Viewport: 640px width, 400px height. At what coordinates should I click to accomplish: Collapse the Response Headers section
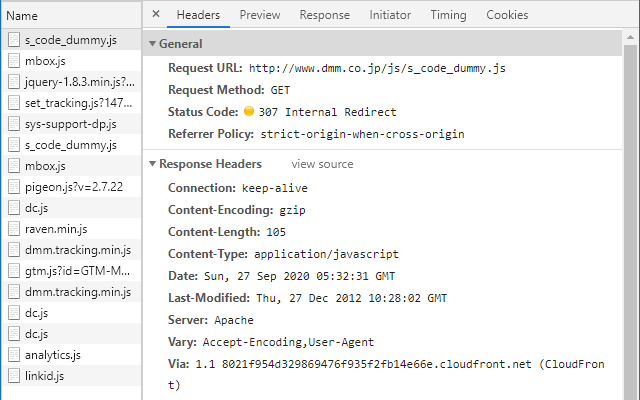[152, 164]
